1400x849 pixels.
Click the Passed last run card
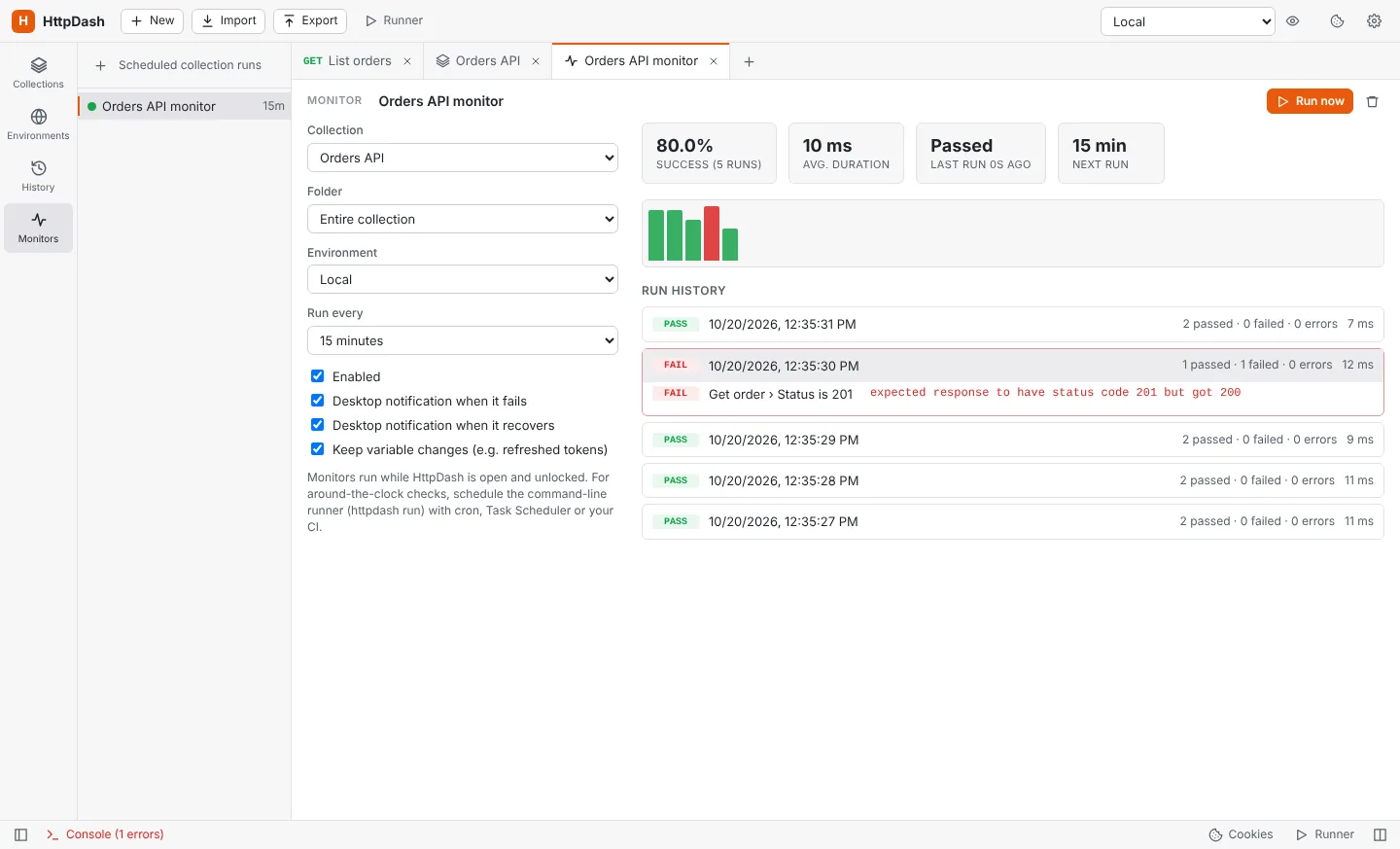coord(980,153)
